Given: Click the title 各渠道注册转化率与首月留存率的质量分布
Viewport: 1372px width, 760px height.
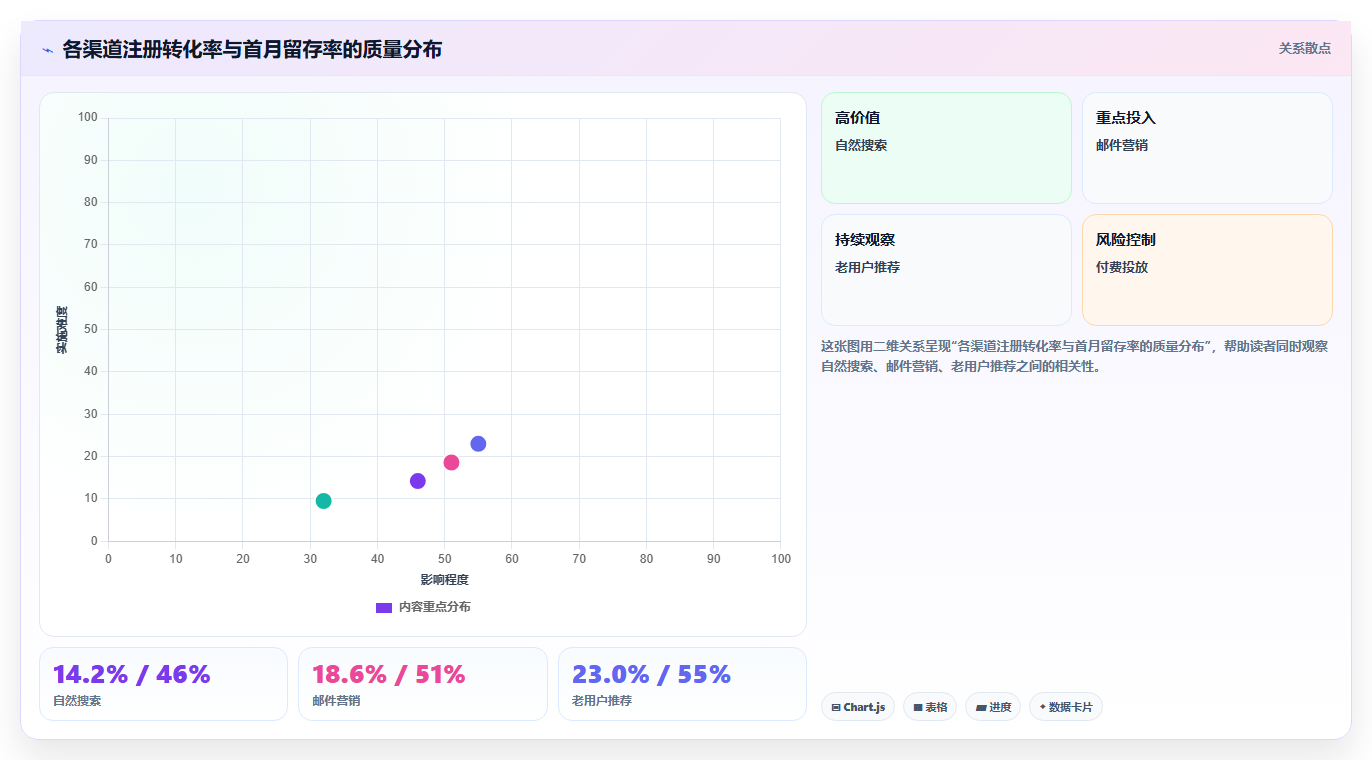Looking at the screenshot, I should click(252, 49).
